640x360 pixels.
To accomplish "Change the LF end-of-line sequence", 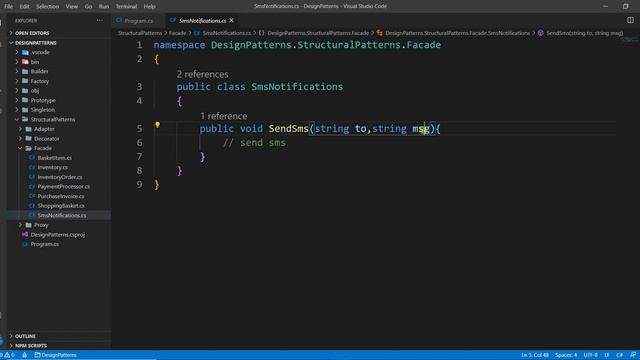I will pos(607,355).
